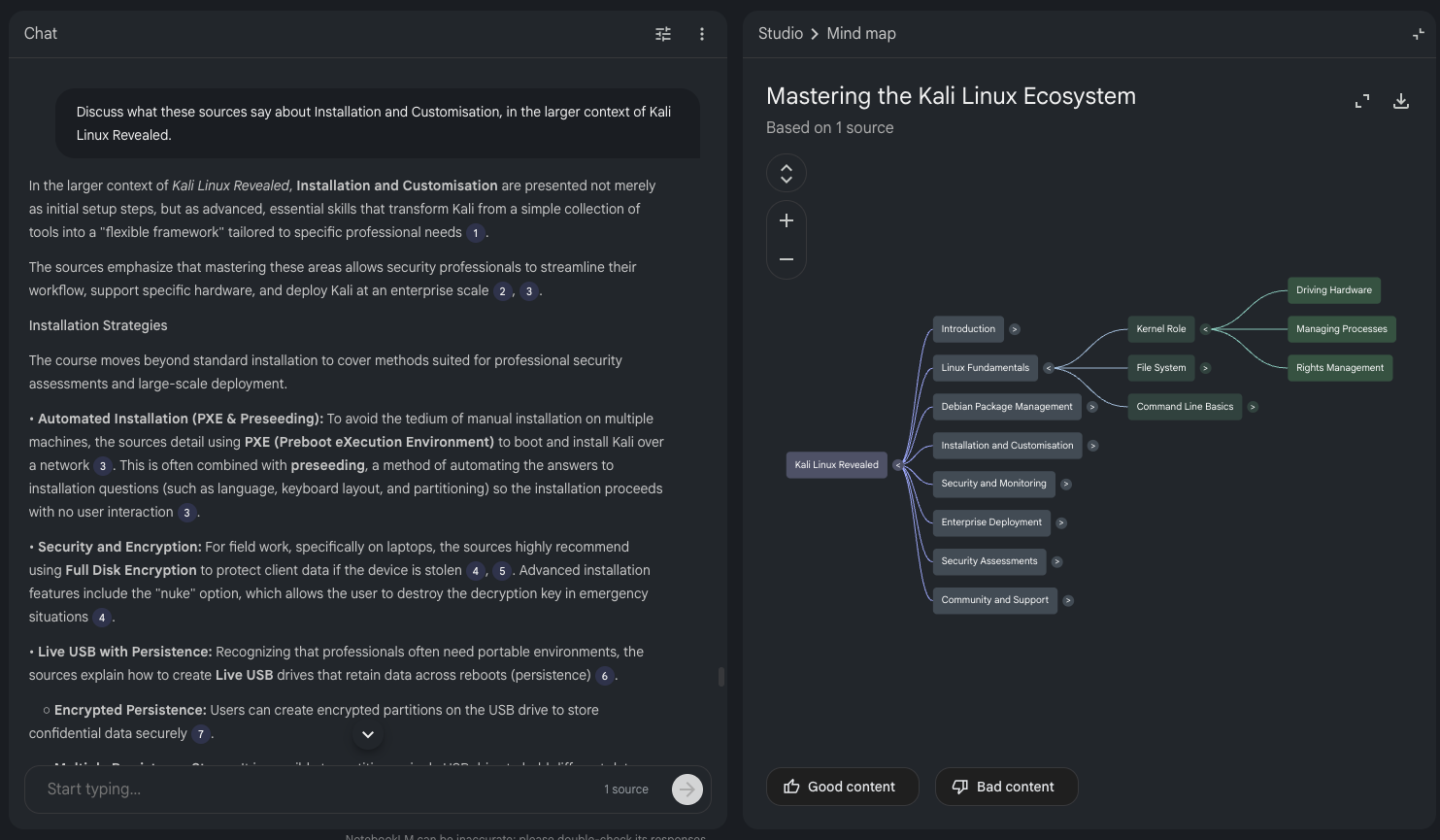Collapse the Kernel Role node
Screen dimensions: 1440x840
point(1206,329)
